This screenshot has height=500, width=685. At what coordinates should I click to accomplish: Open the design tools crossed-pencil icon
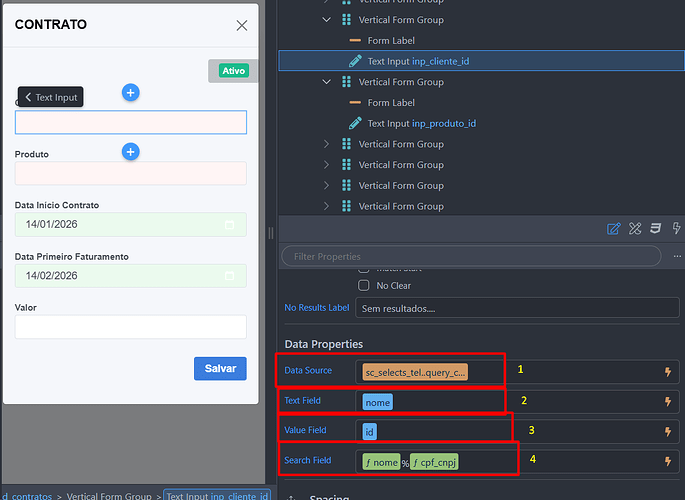634,229
